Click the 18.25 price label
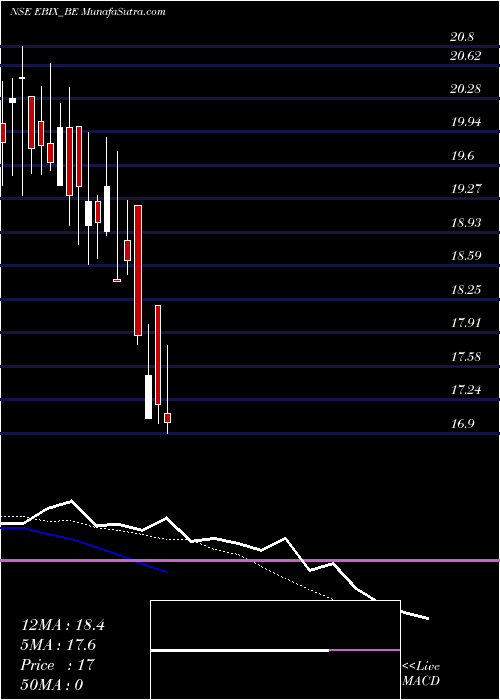 466,290
